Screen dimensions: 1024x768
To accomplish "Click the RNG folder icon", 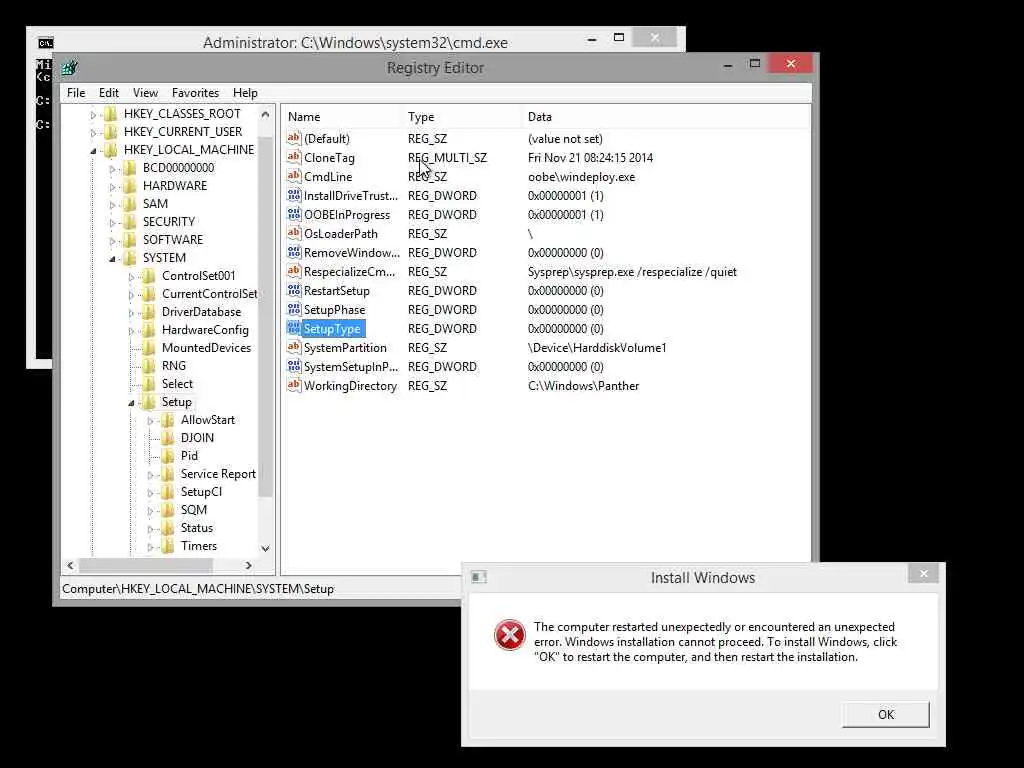I will (149, 366).
